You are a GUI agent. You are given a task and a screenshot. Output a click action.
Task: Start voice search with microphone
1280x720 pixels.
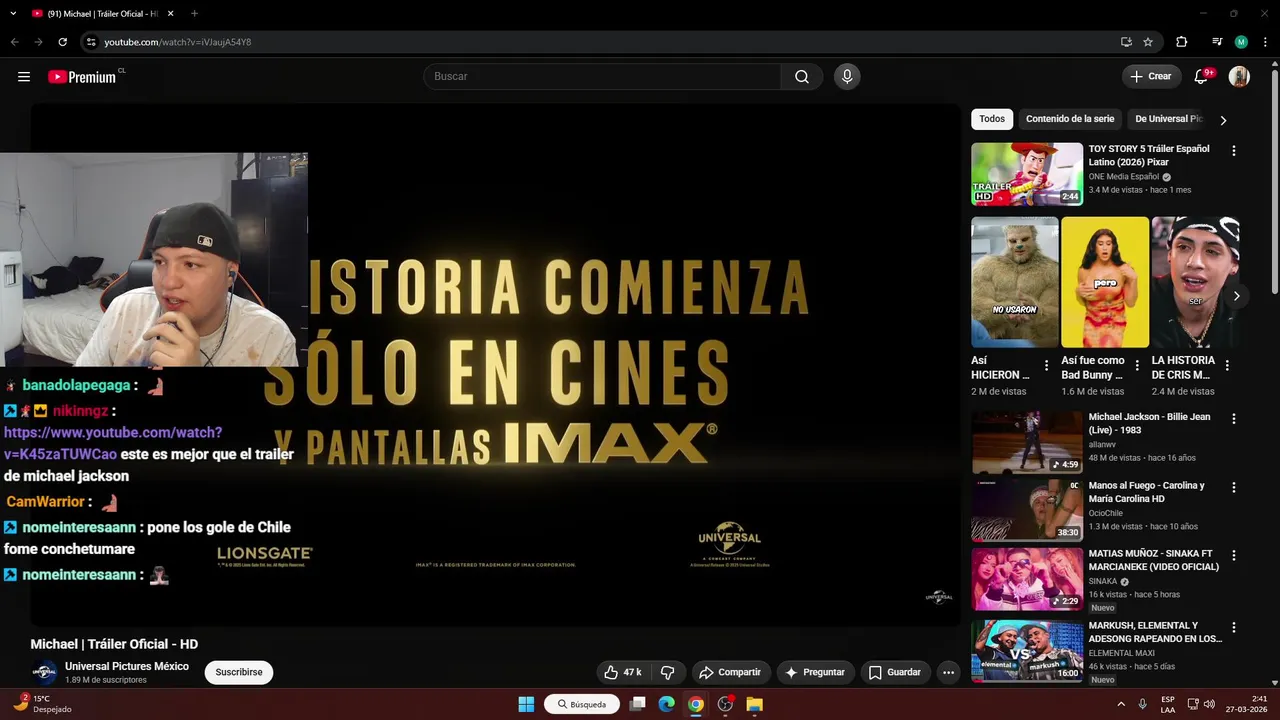tap(847, 77)
